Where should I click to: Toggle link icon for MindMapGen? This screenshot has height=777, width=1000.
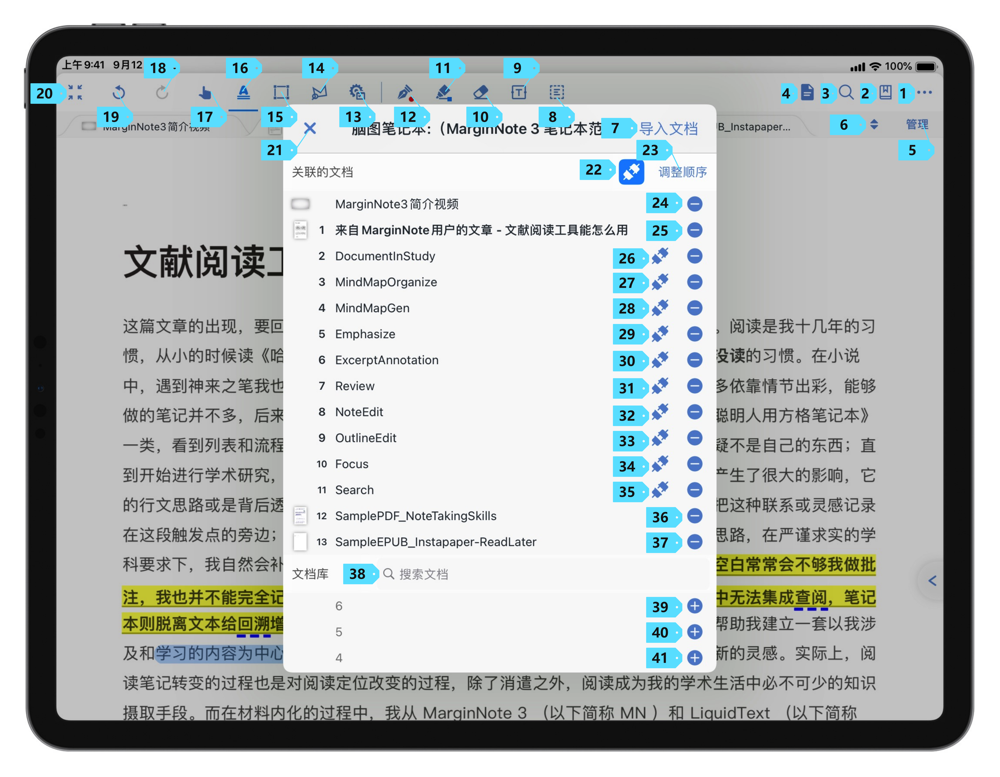click(660, 308)
